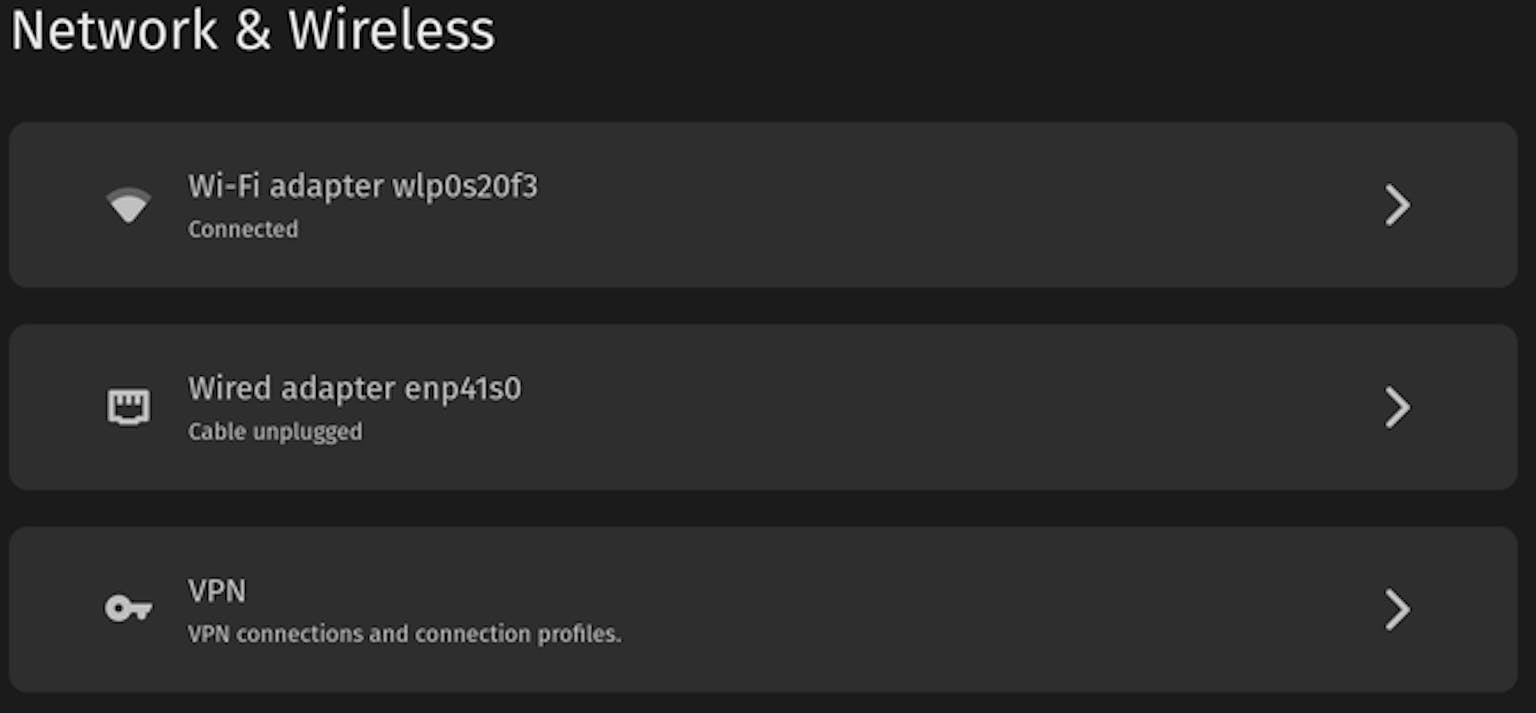Click the enp41s0 interface name
The height and width of the screenshot is (713, 1536).
coord(462,389)
